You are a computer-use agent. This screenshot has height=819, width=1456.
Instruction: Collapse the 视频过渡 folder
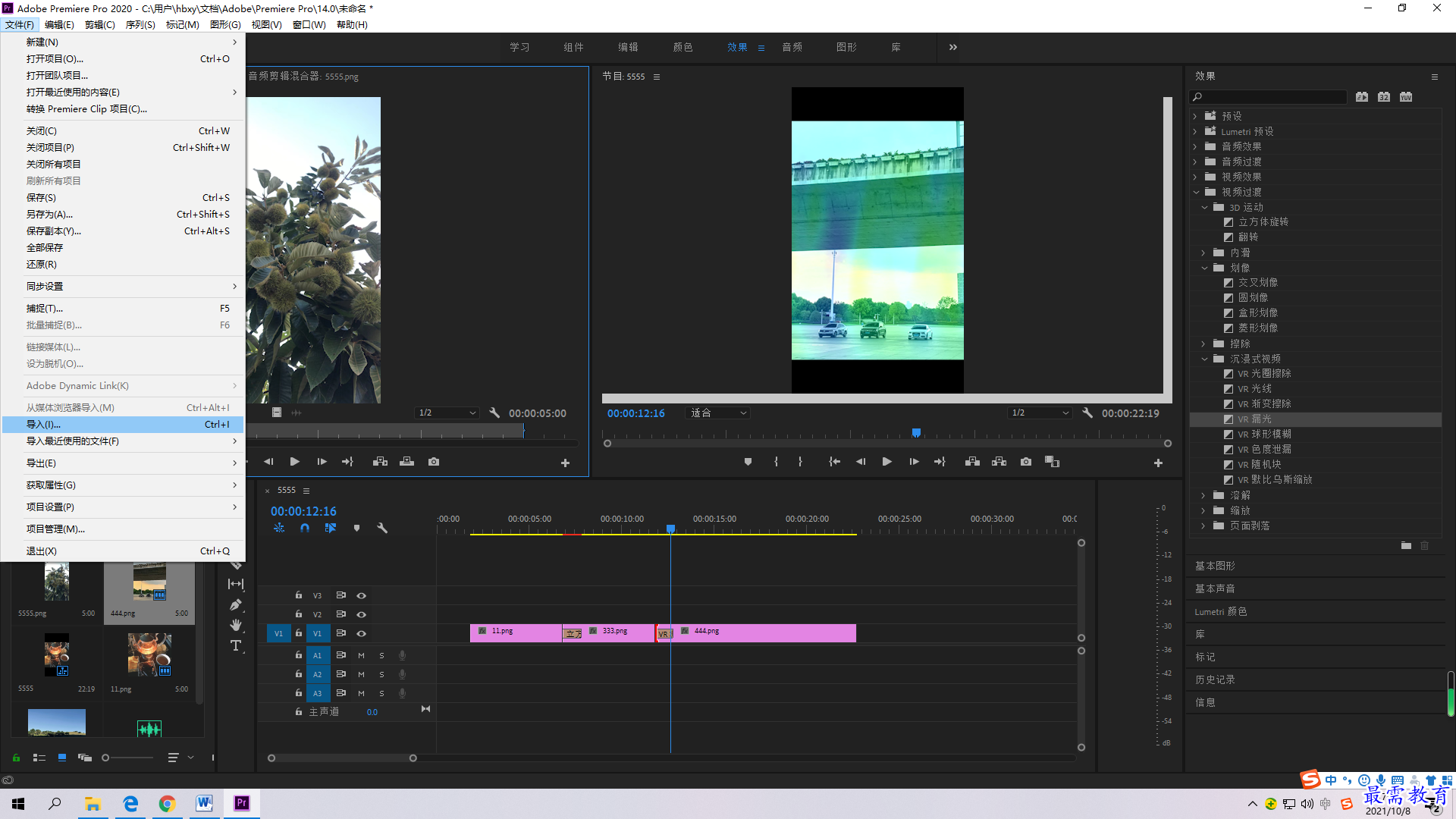pos(1196,192)
